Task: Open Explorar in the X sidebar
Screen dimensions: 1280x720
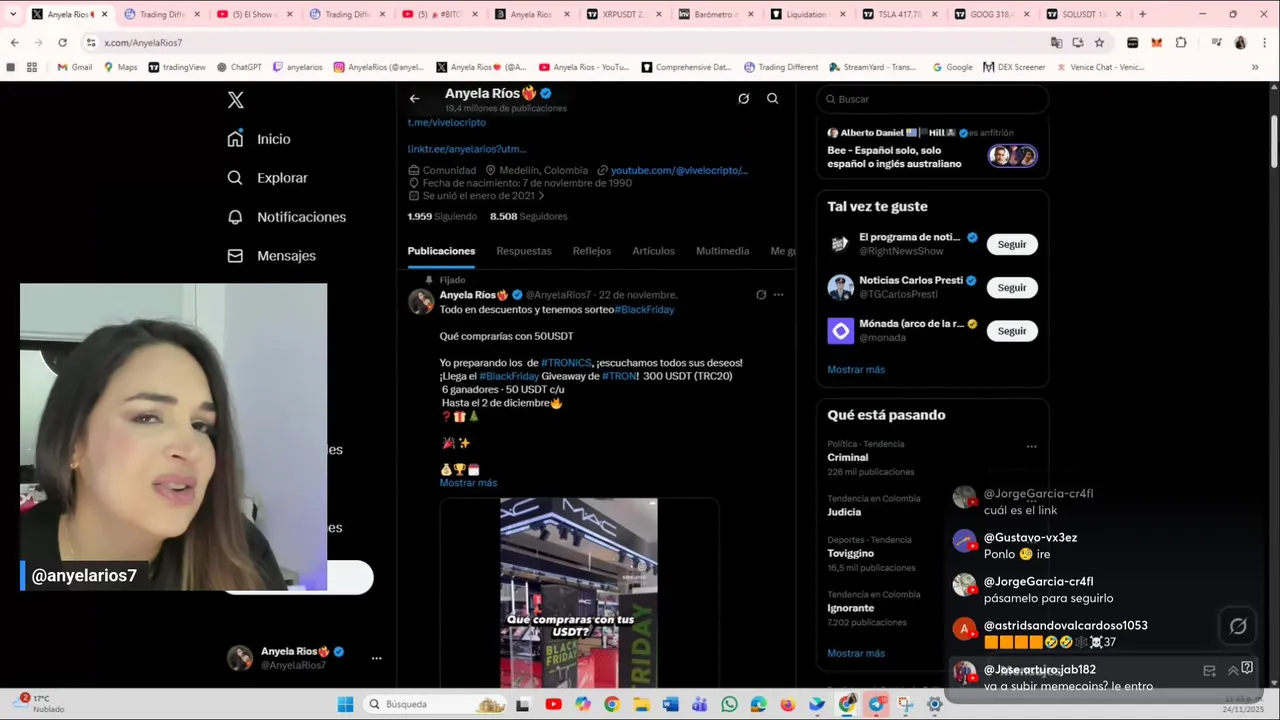Action: (267, 178)
